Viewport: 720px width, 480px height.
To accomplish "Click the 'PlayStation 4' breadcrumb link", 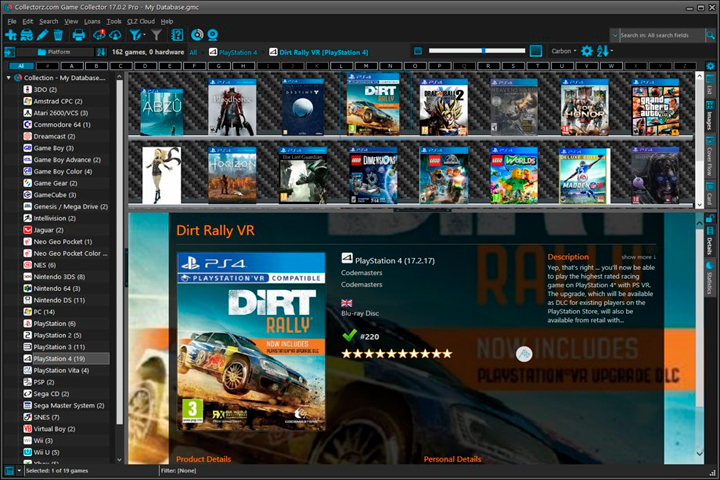I will [x=238, y=52].
